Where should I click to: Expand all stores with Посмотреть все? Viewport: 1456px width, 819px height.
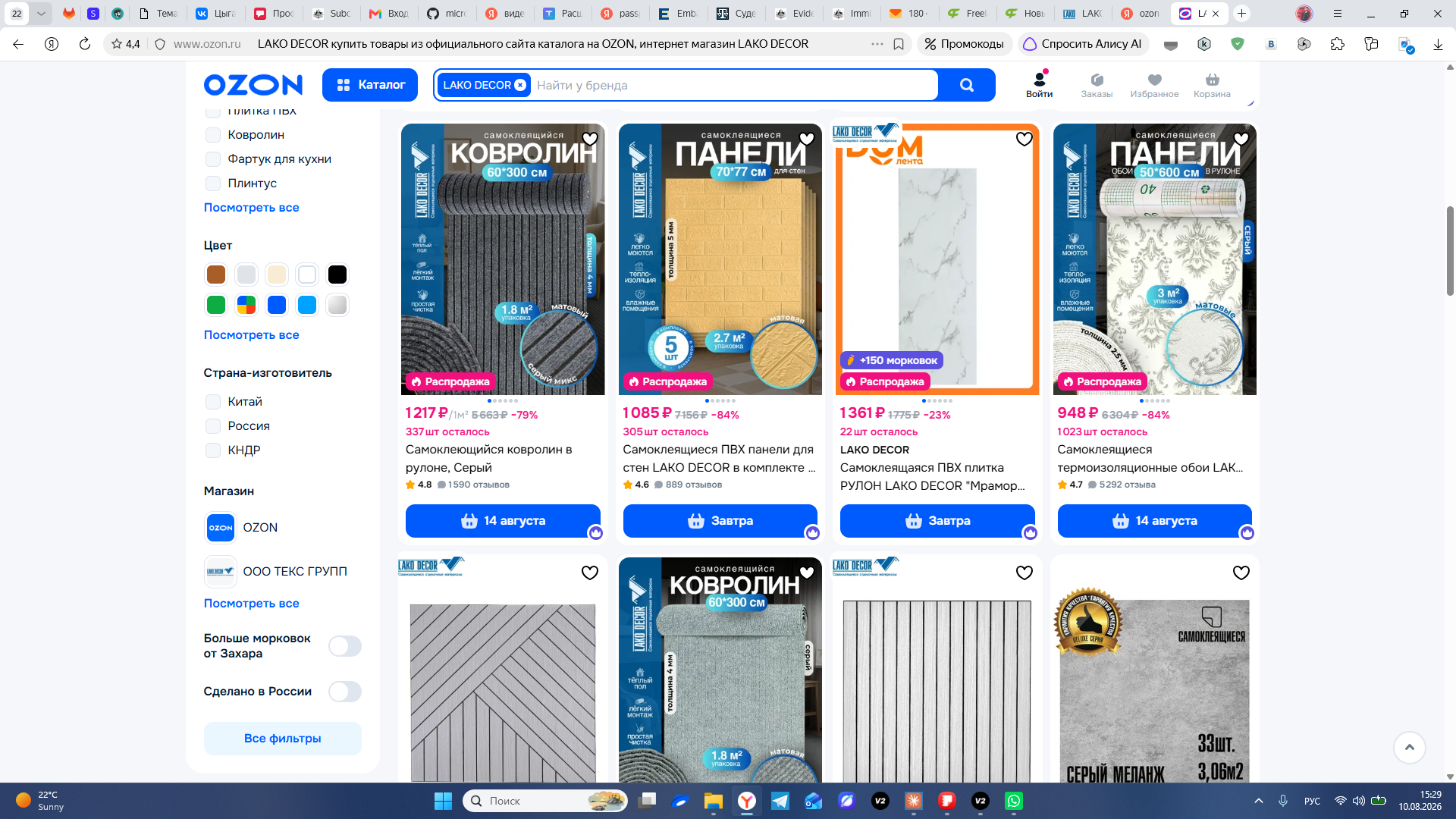(x=251, y=604)
